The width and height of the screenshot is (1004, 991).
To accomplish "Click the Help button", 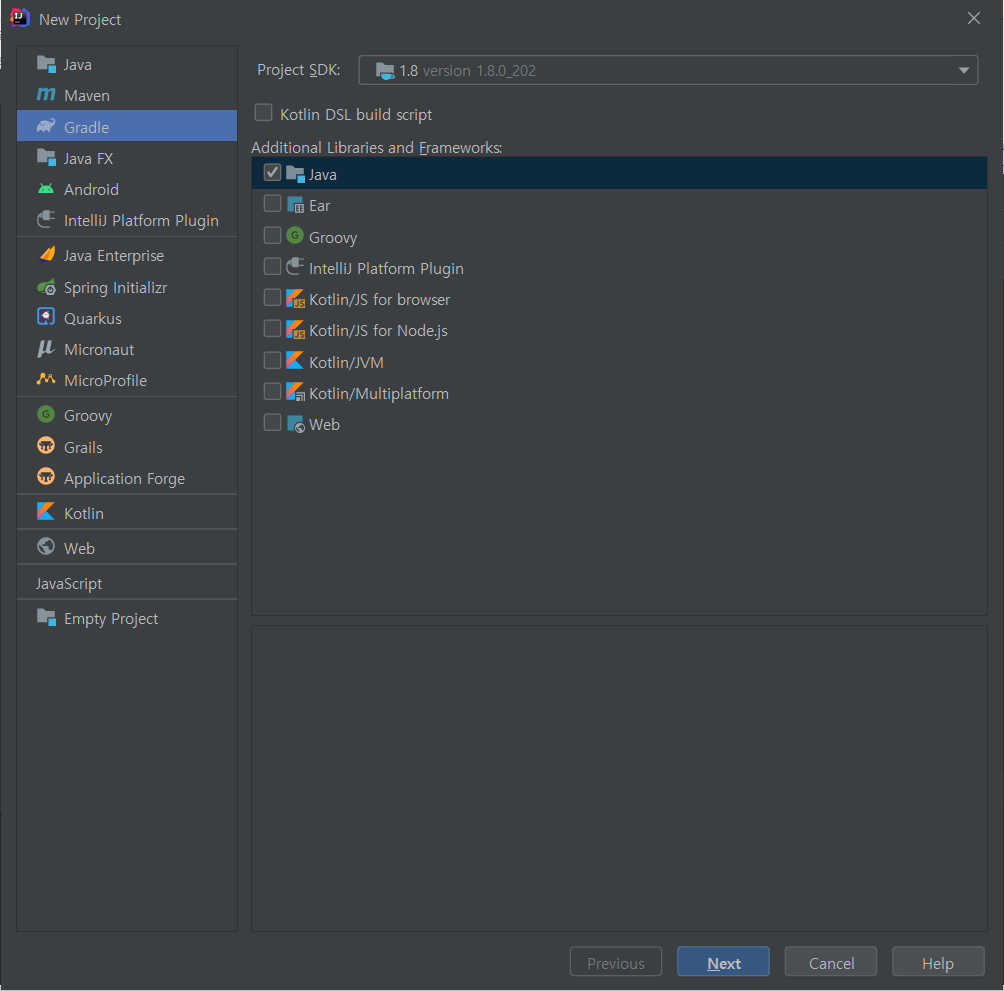I will pos(938,962).
